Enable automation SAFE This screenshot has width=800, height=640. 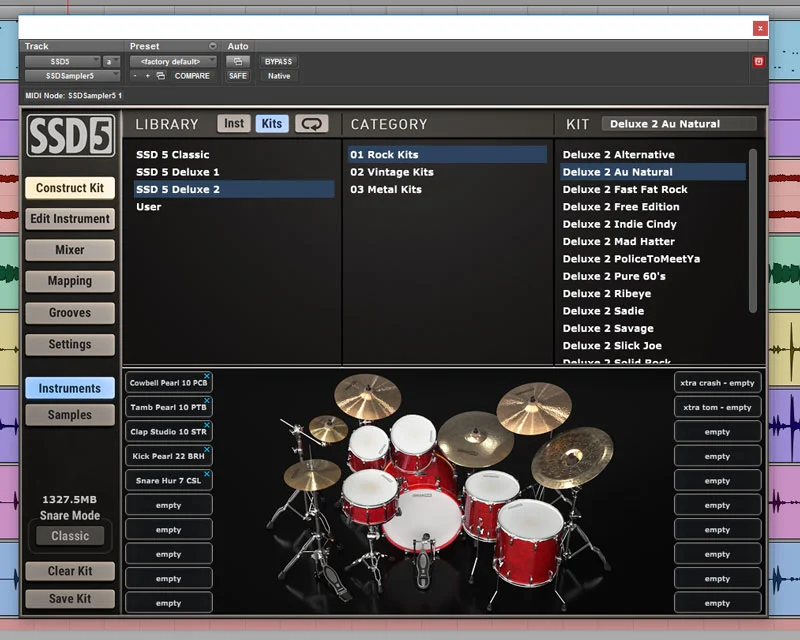[x=238, y=76]
